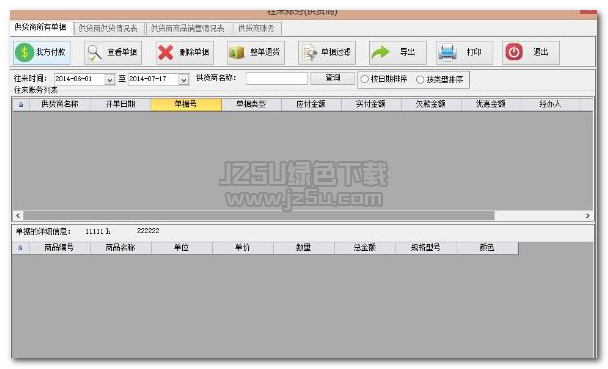Switch to the 供货商账务 tab
This screenshot has height=369, width=608.
point(256,28)
